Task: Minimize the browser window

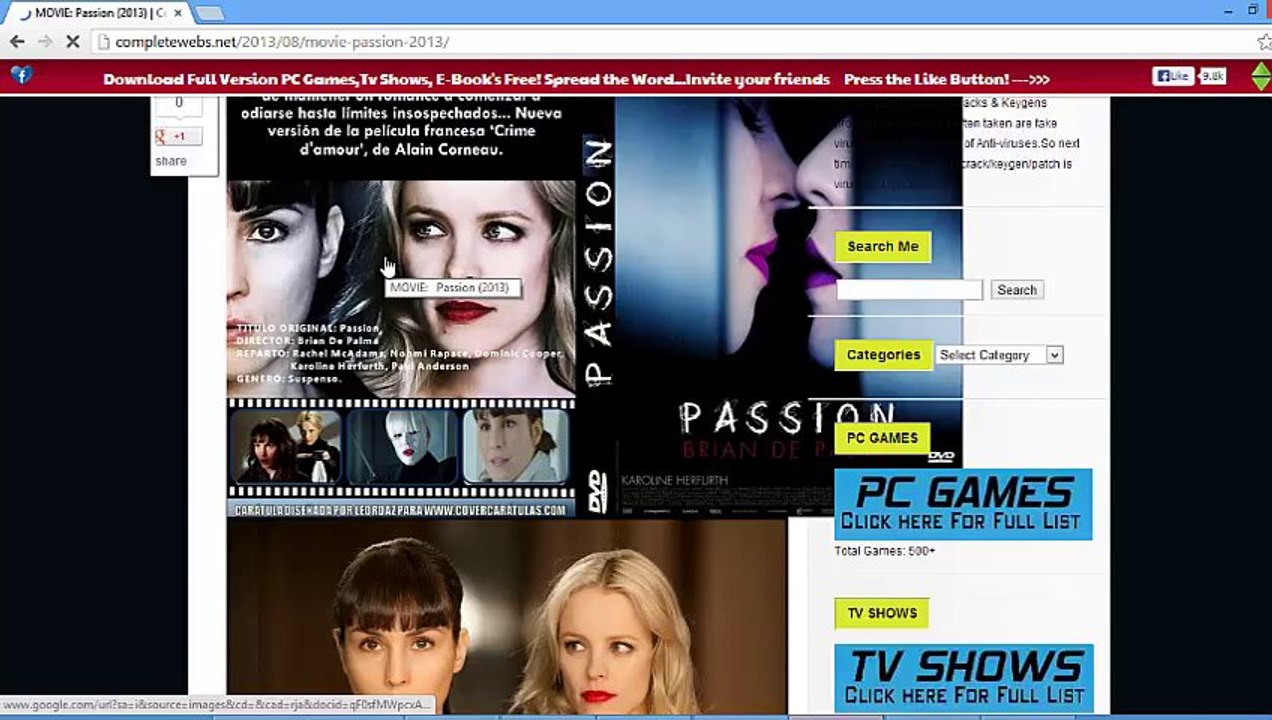Action: click(x=1228, y=10)
